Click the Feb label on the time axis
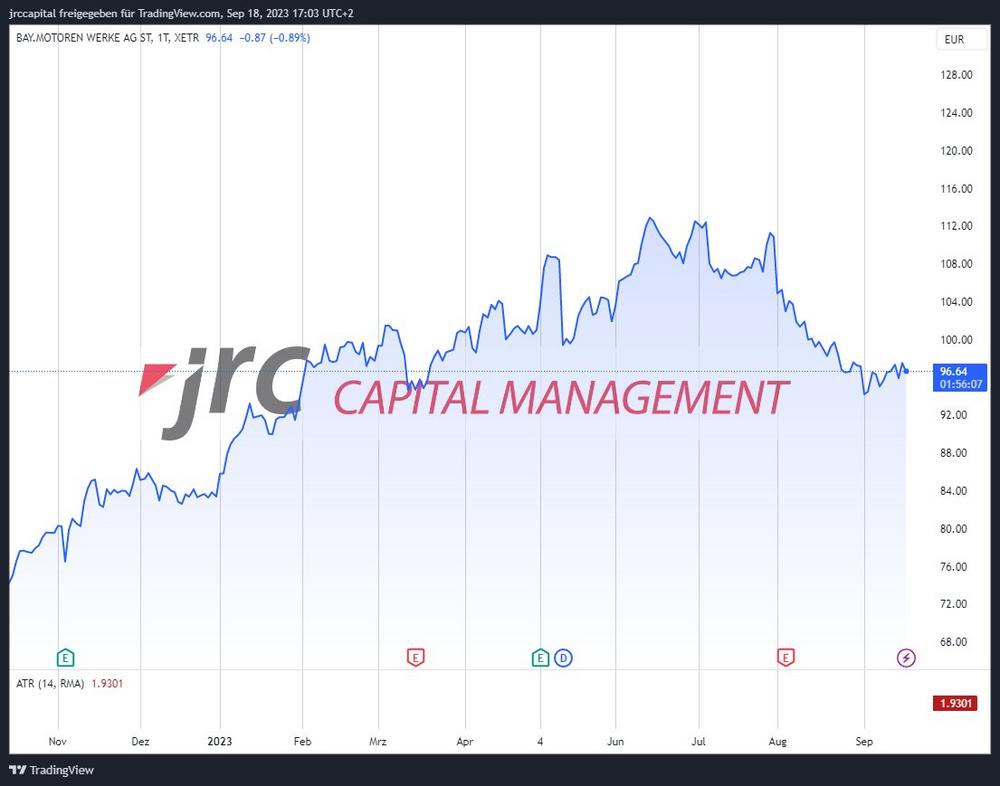The image size is (1000, 786). tap(302, 741)
